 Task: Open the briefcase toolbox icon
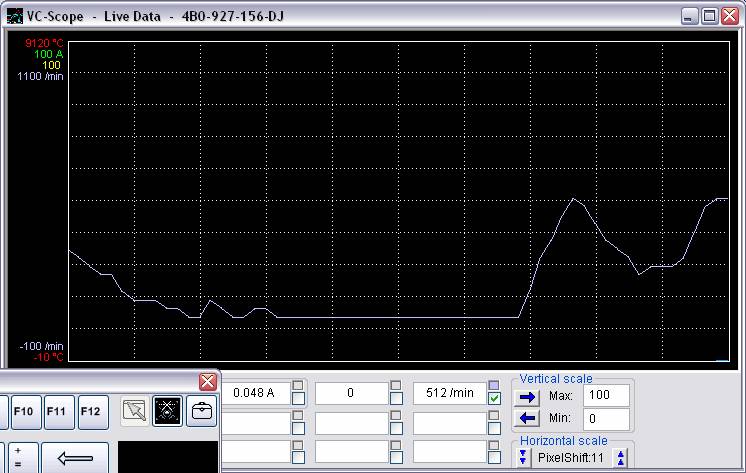pos(202,410)
